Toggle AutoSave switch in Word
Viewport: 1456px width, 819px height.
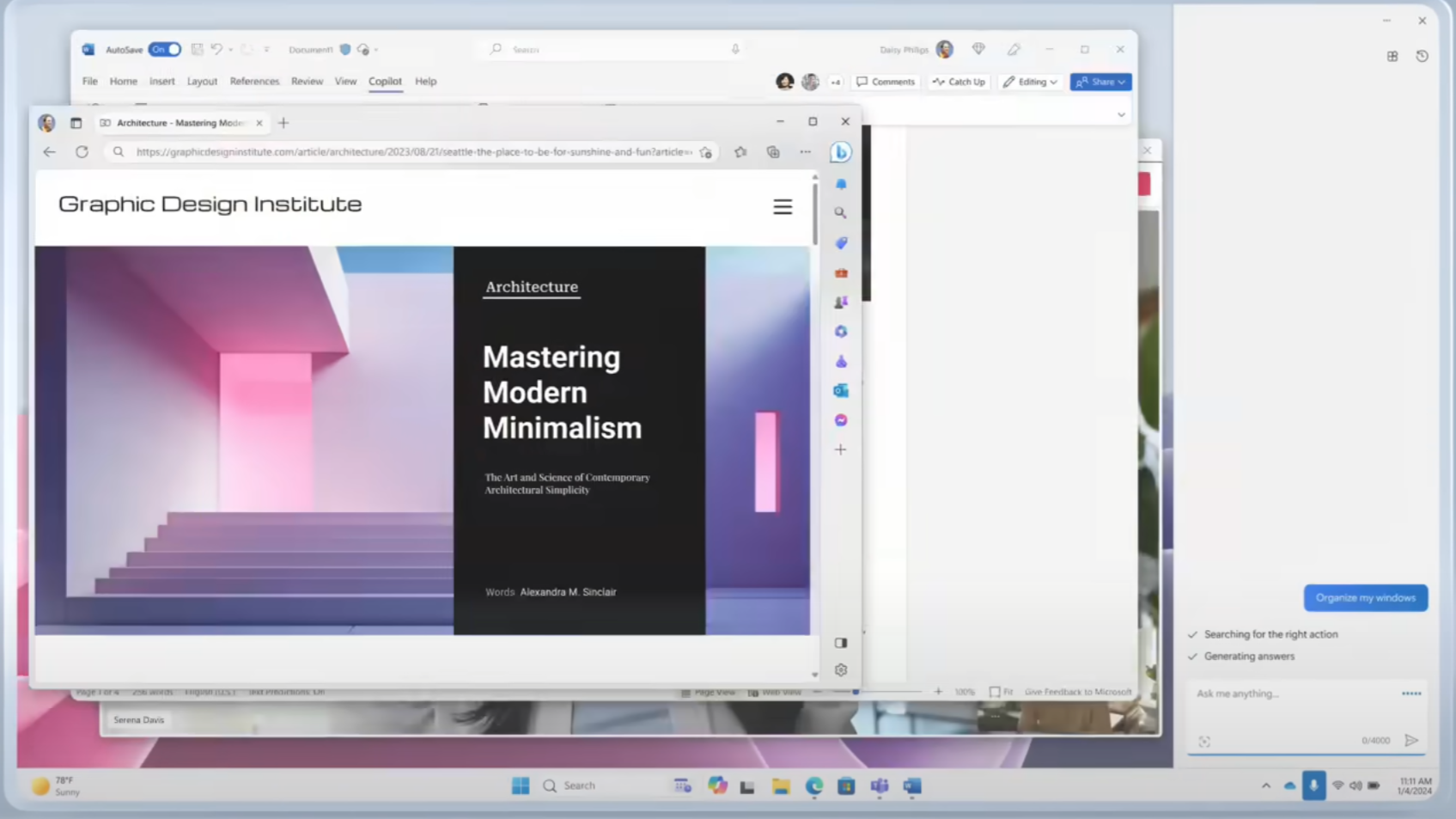(x=164, y=50)
